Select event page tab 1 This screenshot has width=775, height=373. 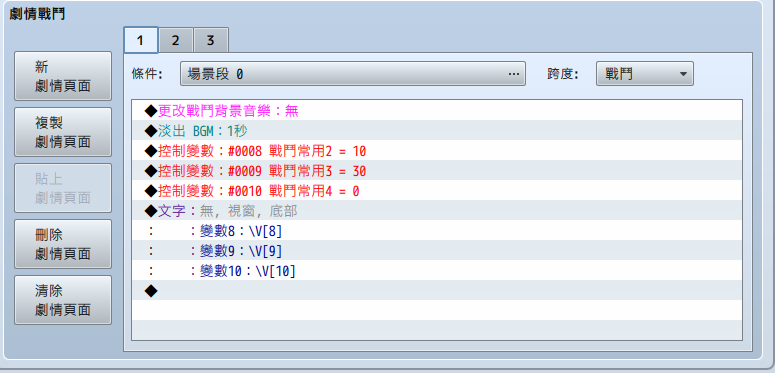pyautogui.click(x=141, y=40)
